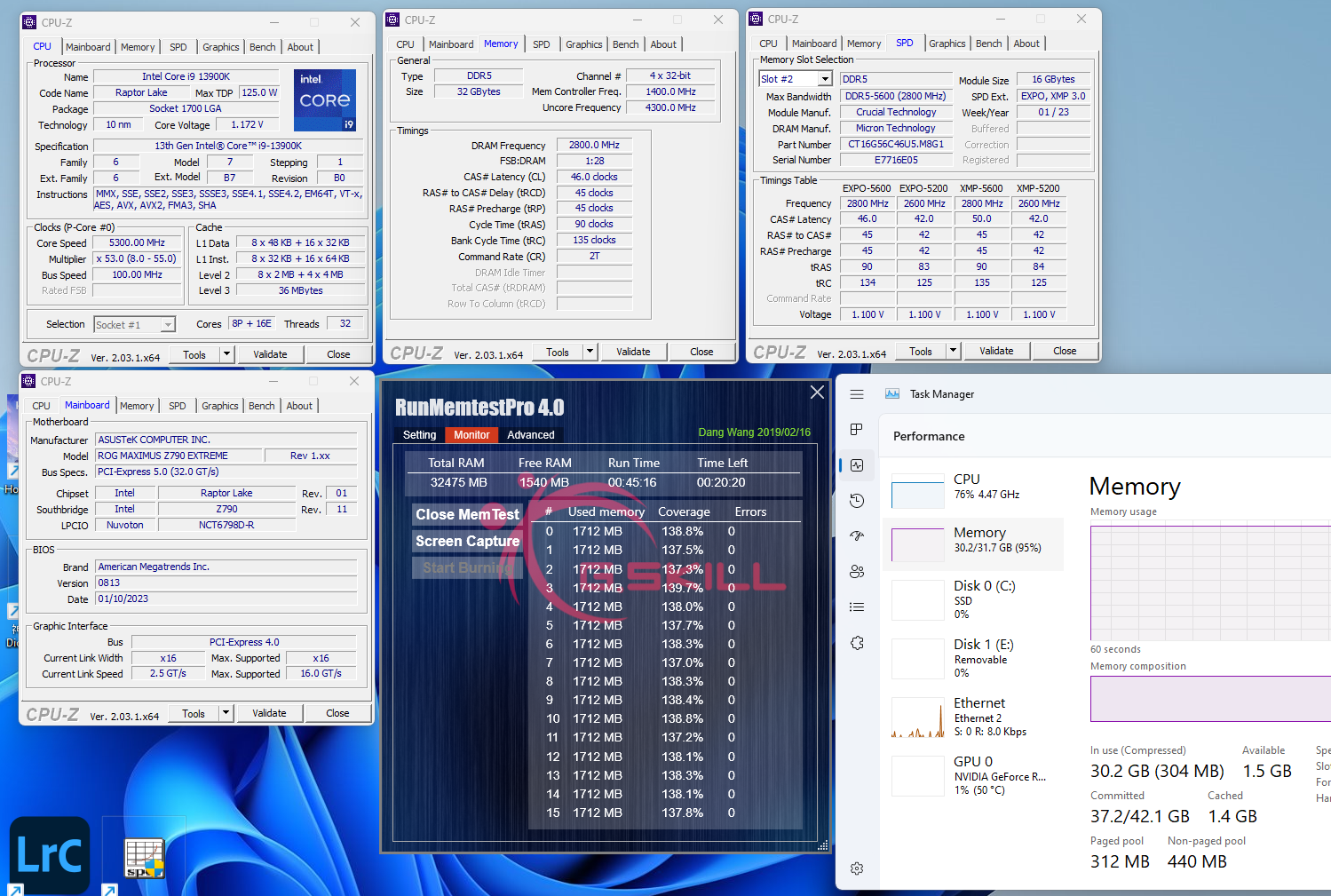Open Details list icon in Task Manager
Image resolution: width=1331 pixels, height=896 pixels.
coord(857,607)
